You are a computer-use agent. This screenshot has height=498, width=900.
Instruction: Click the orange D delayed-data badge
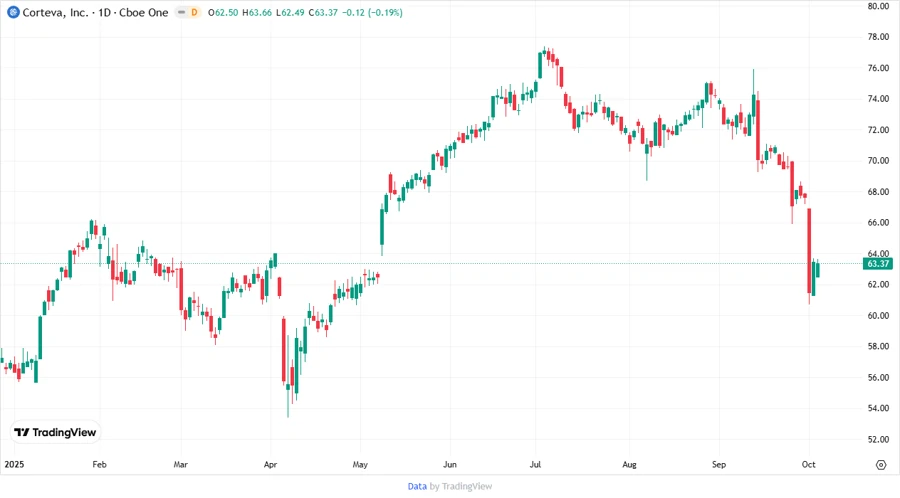194,12
